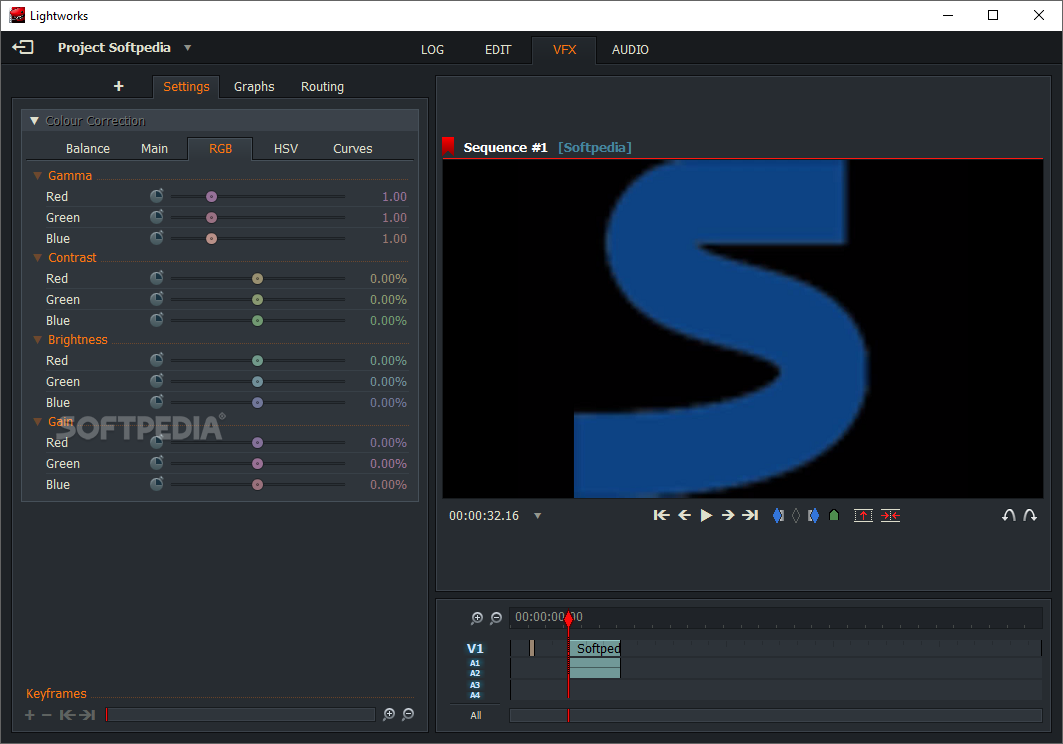The height and width of the screenshot is (744, 1063).
Task: Step one frame forward in viewer
Action: coord(727,515)
